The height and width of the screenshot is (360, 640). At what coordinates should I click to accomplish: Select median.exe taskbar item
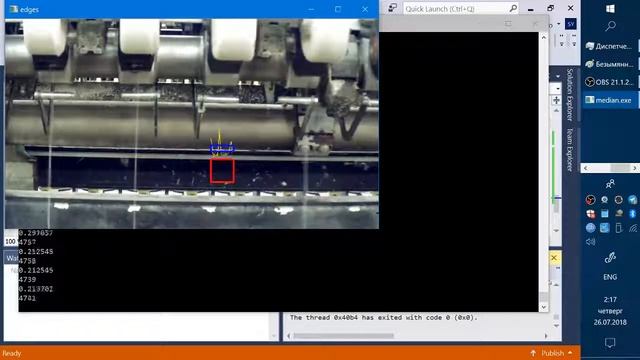(609, 100)
